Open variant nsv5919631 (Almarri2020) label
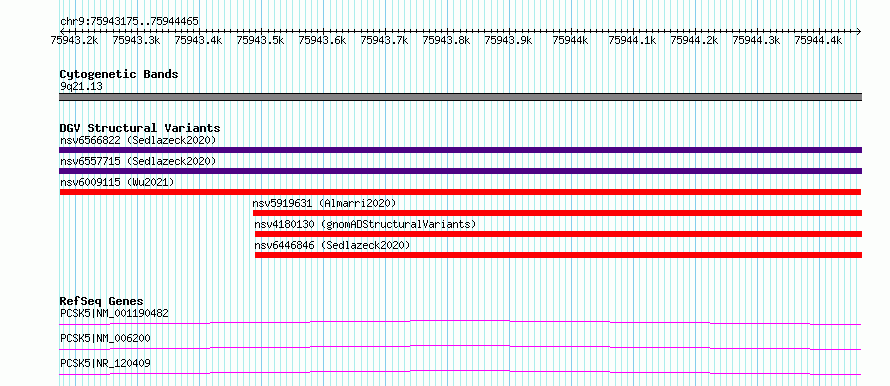The image size is (890, 386). pyautogui.click(x=324, y=203)
